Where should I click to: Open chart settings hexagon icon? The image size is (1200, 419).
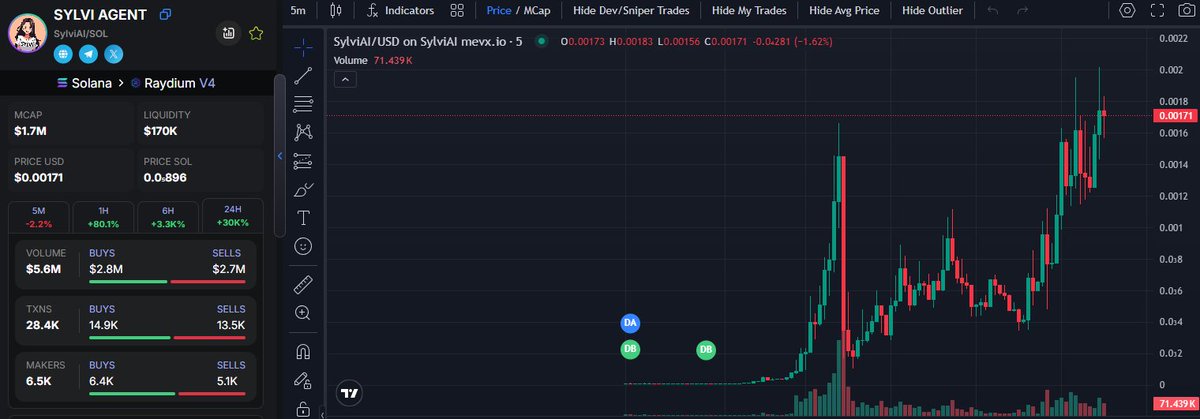pyautogui.click(x=1128, y=10)
